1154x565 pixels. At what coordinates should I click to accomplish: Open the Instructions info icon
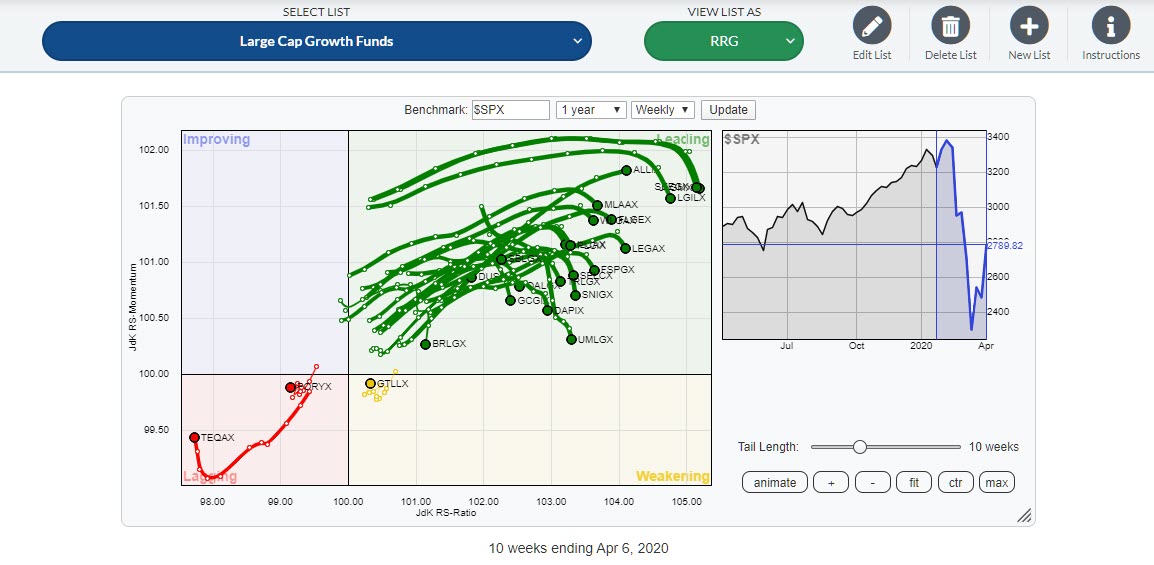(x=1110, y=25)
